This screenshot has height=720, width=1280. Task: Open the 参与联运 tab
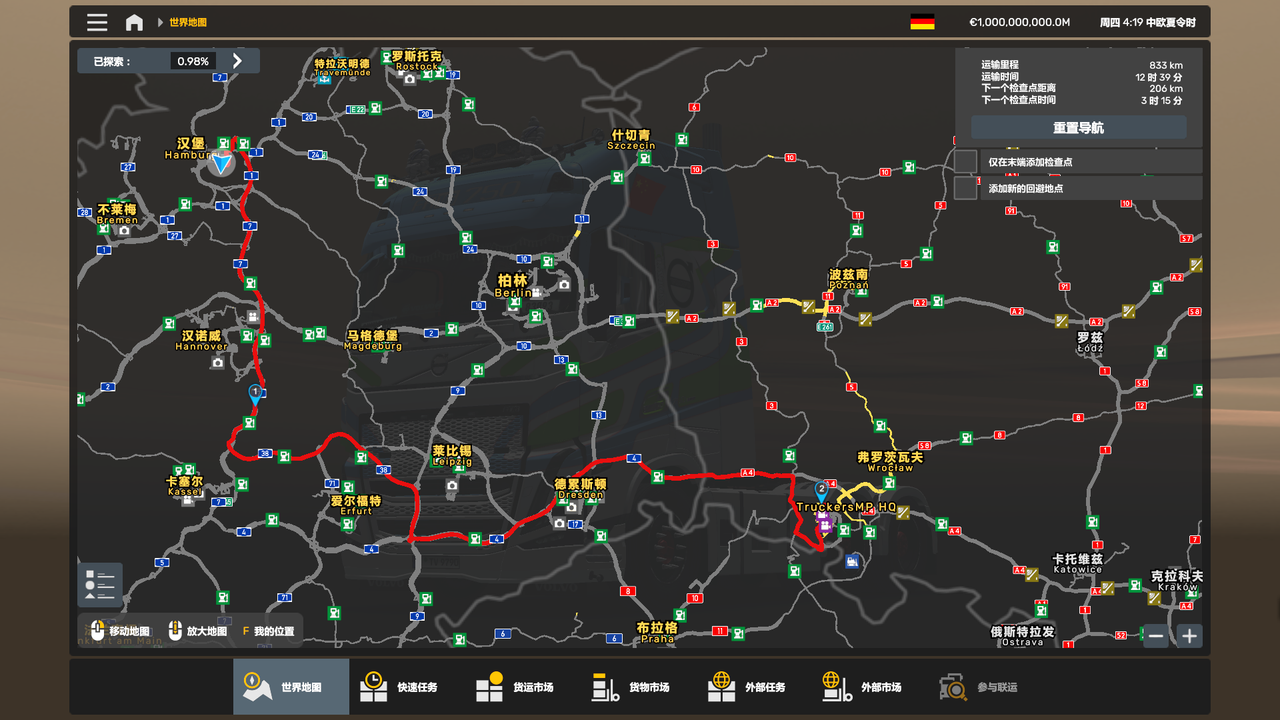coord(987,687)
